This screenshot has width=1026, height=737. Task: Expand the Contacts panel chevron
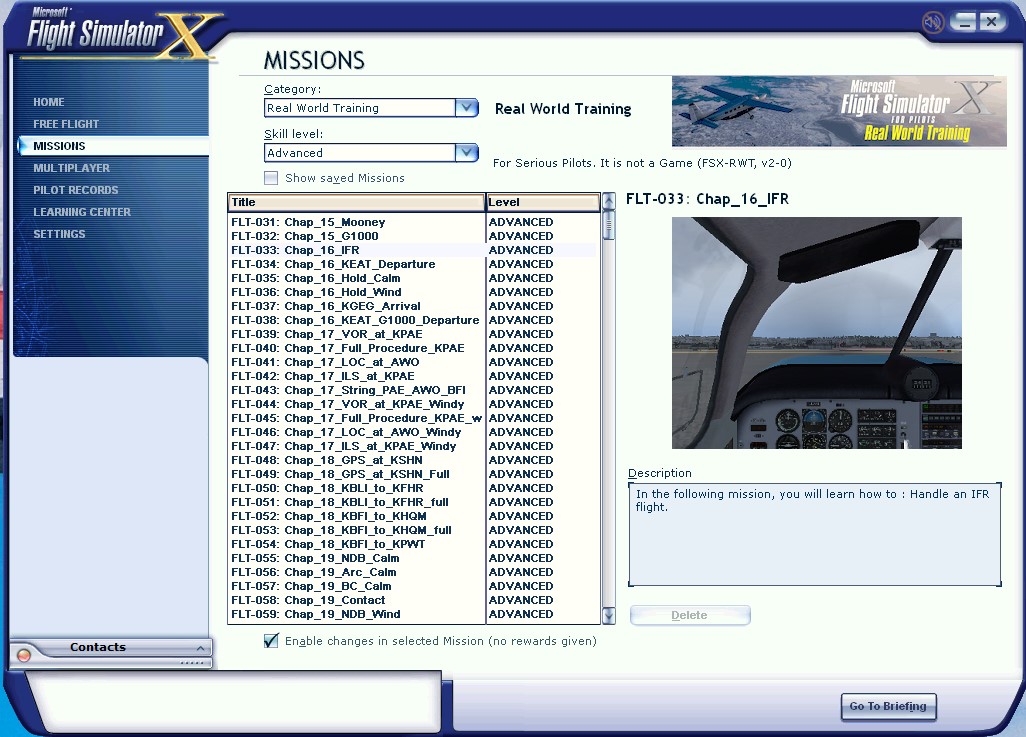click(200, 648)
